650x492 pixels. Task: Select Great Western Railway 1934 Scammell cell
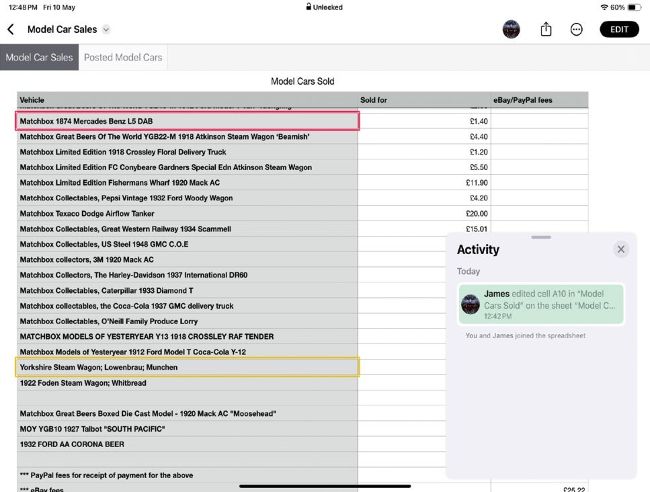pyautogui.click(x=187, y=228)
